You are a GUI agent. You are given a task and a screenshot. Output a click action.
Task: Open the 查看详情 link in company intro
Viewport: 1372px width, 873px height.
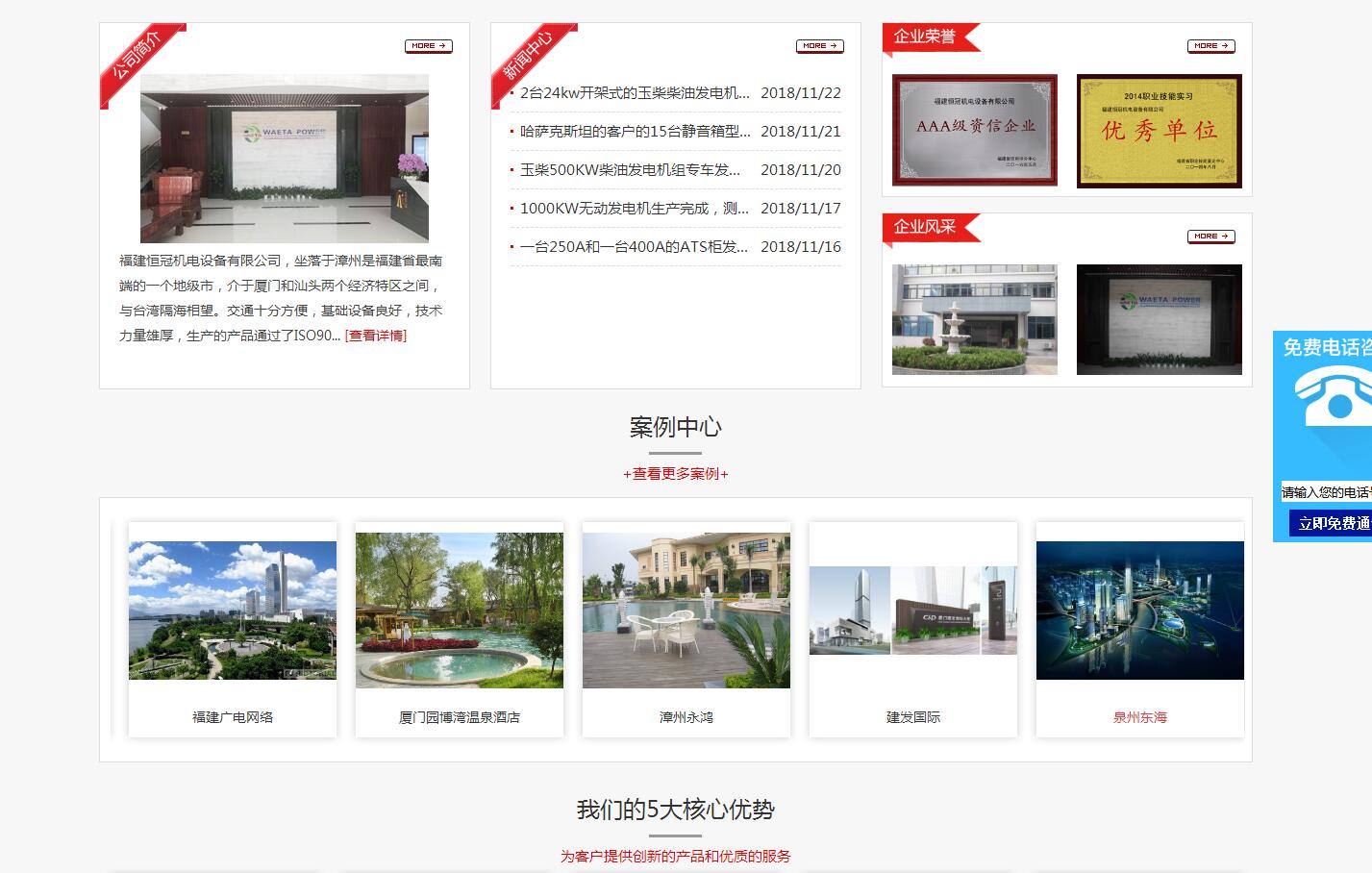coord(376,336)
